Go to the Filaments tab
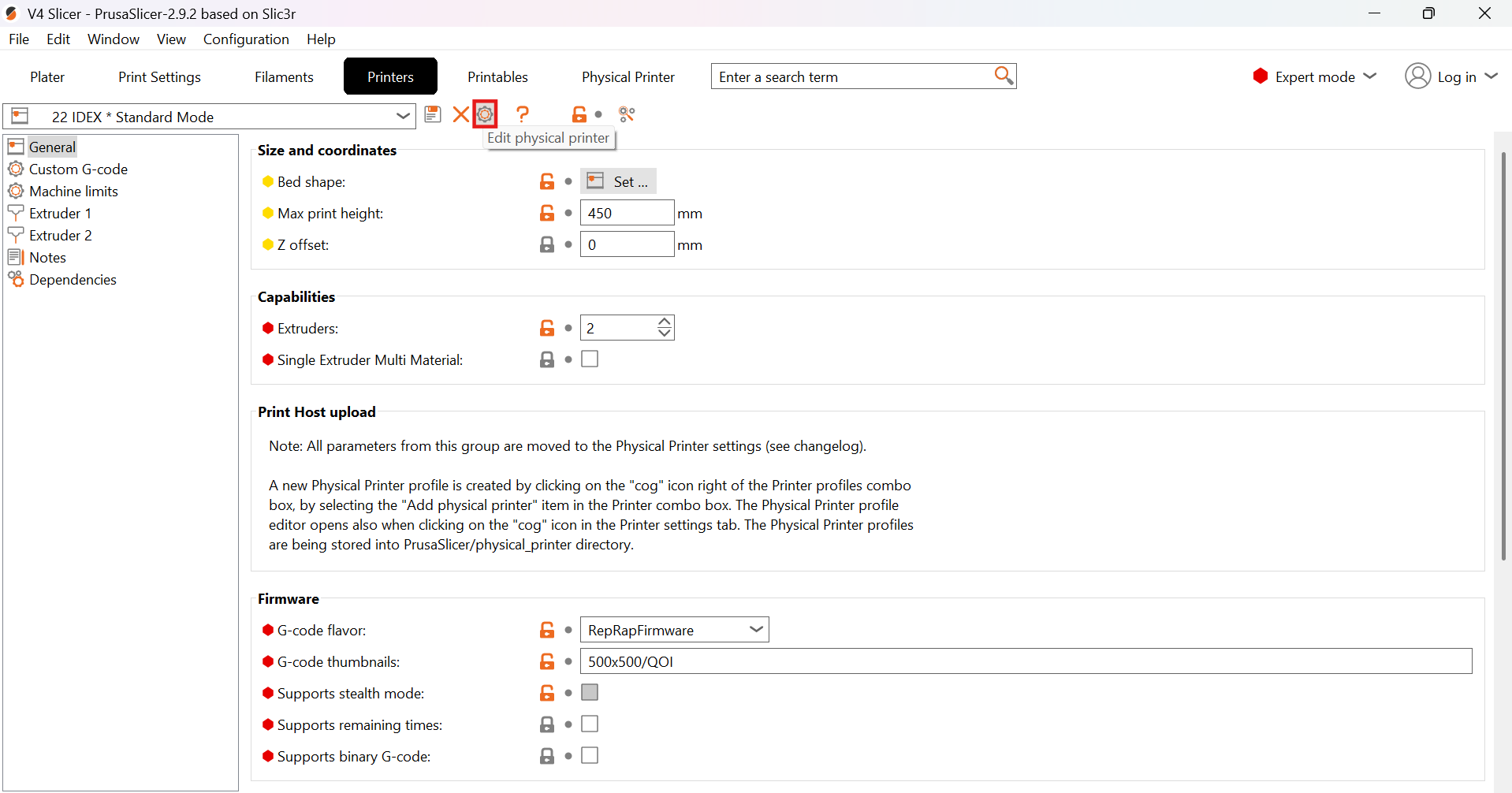 click(x=284, y=76)
